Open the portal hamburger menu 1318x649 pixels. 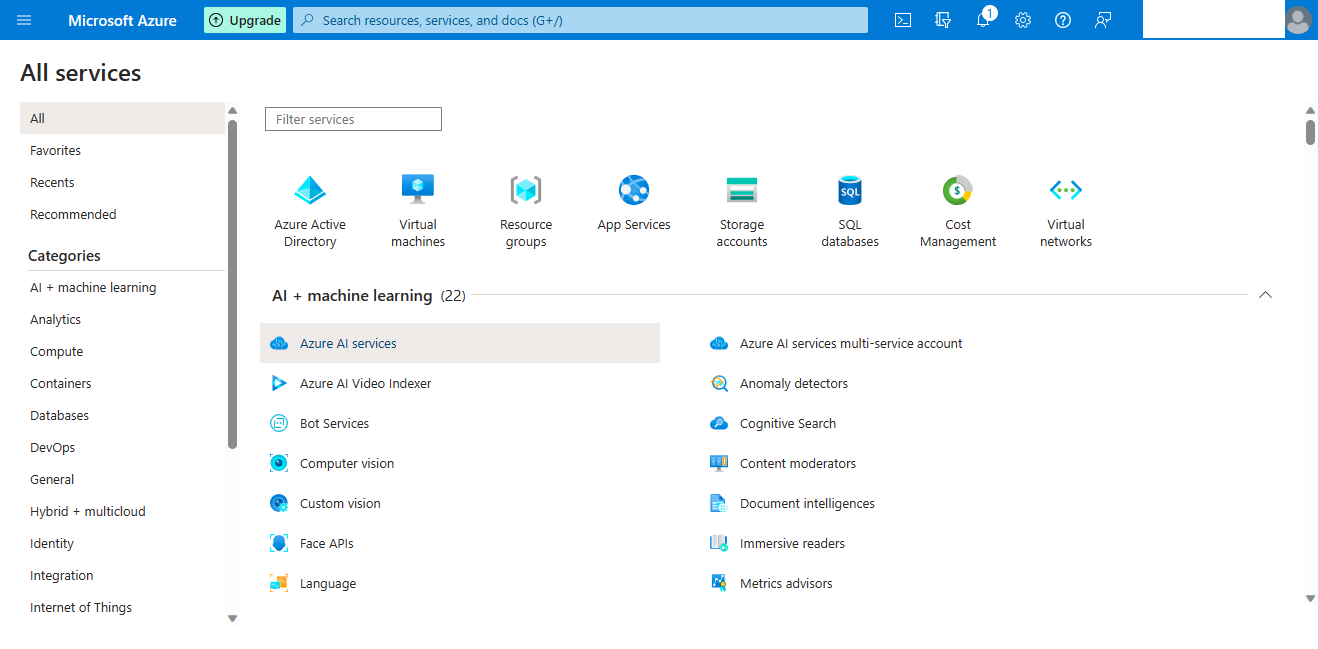click(x=25, y=20)
